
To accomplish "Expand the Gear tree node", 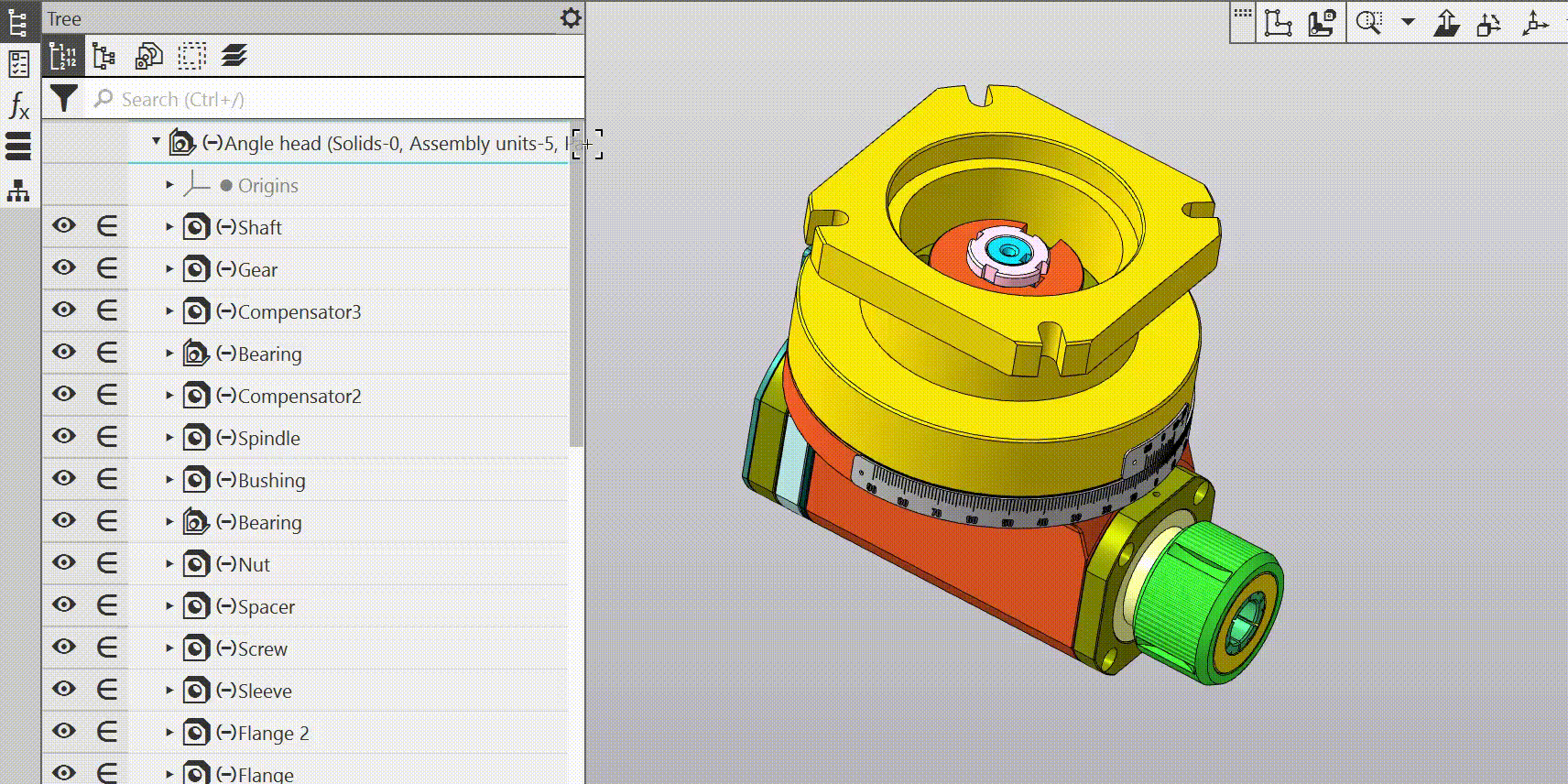I will pyautogui.click(x=169, y=269).
